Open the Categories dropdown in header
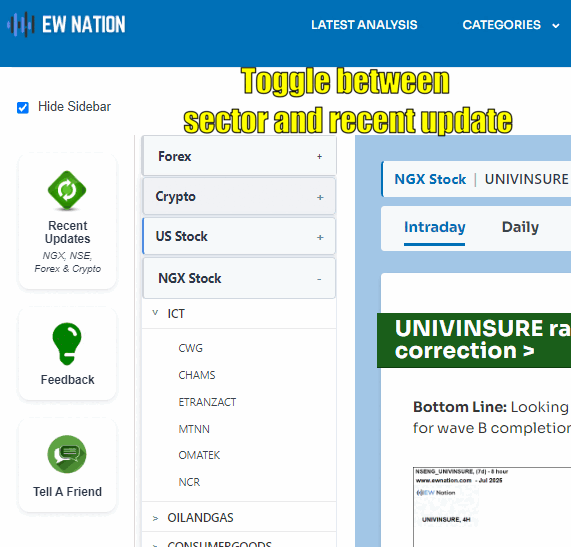The image size is (571, 547). tap(511, 25)
